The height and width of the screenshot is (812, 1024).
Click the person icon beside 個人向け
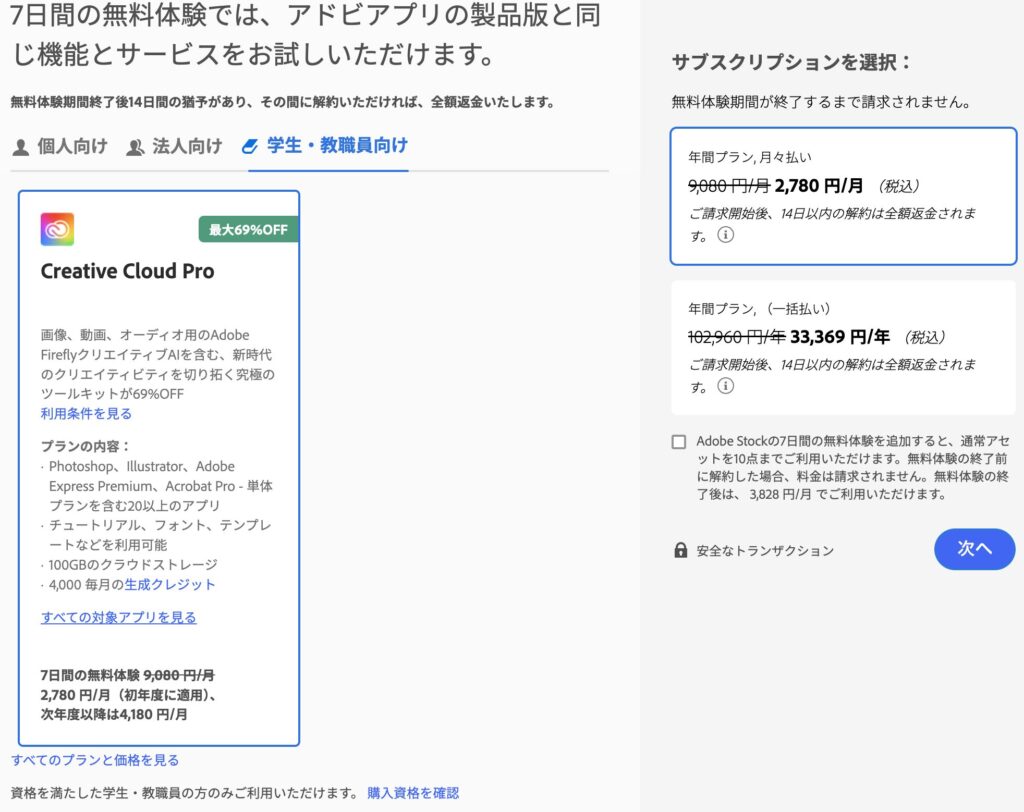pos(20,147)
